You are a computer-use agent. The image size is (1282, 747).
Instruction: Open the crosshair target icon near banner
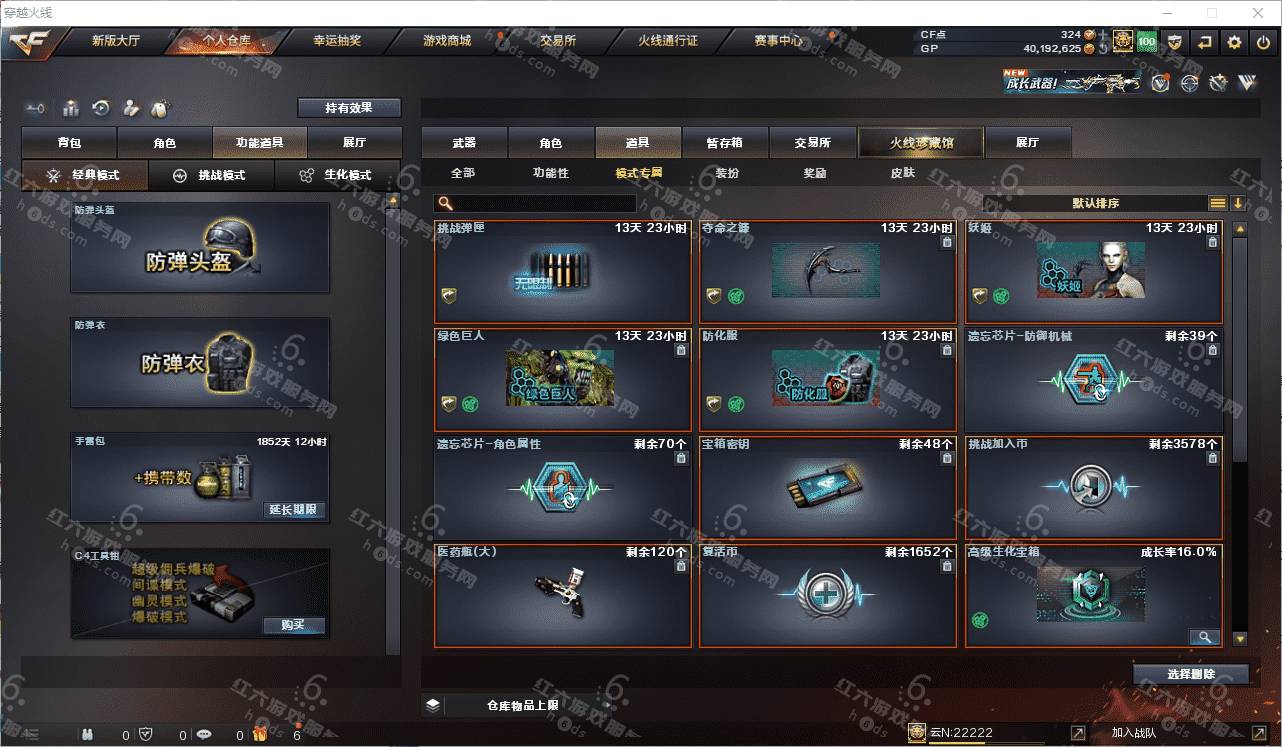[1189, 83]
